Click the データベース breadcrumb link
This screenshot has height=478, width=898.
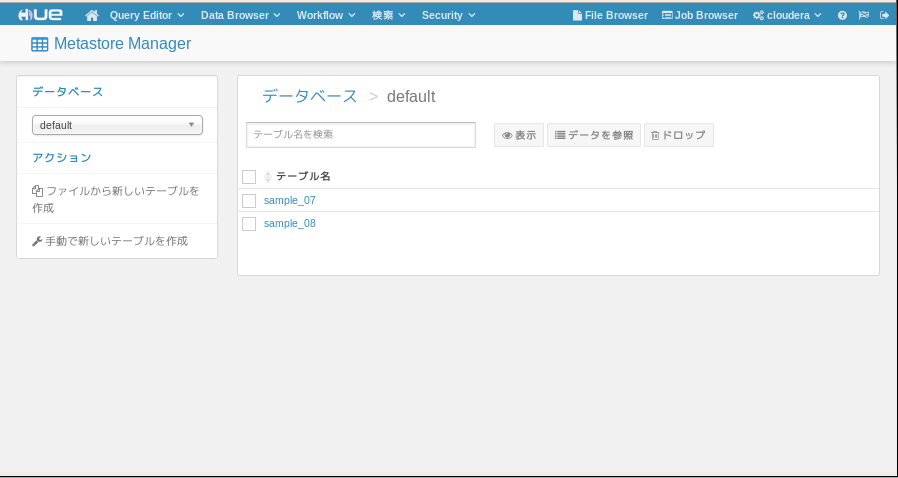310,96
